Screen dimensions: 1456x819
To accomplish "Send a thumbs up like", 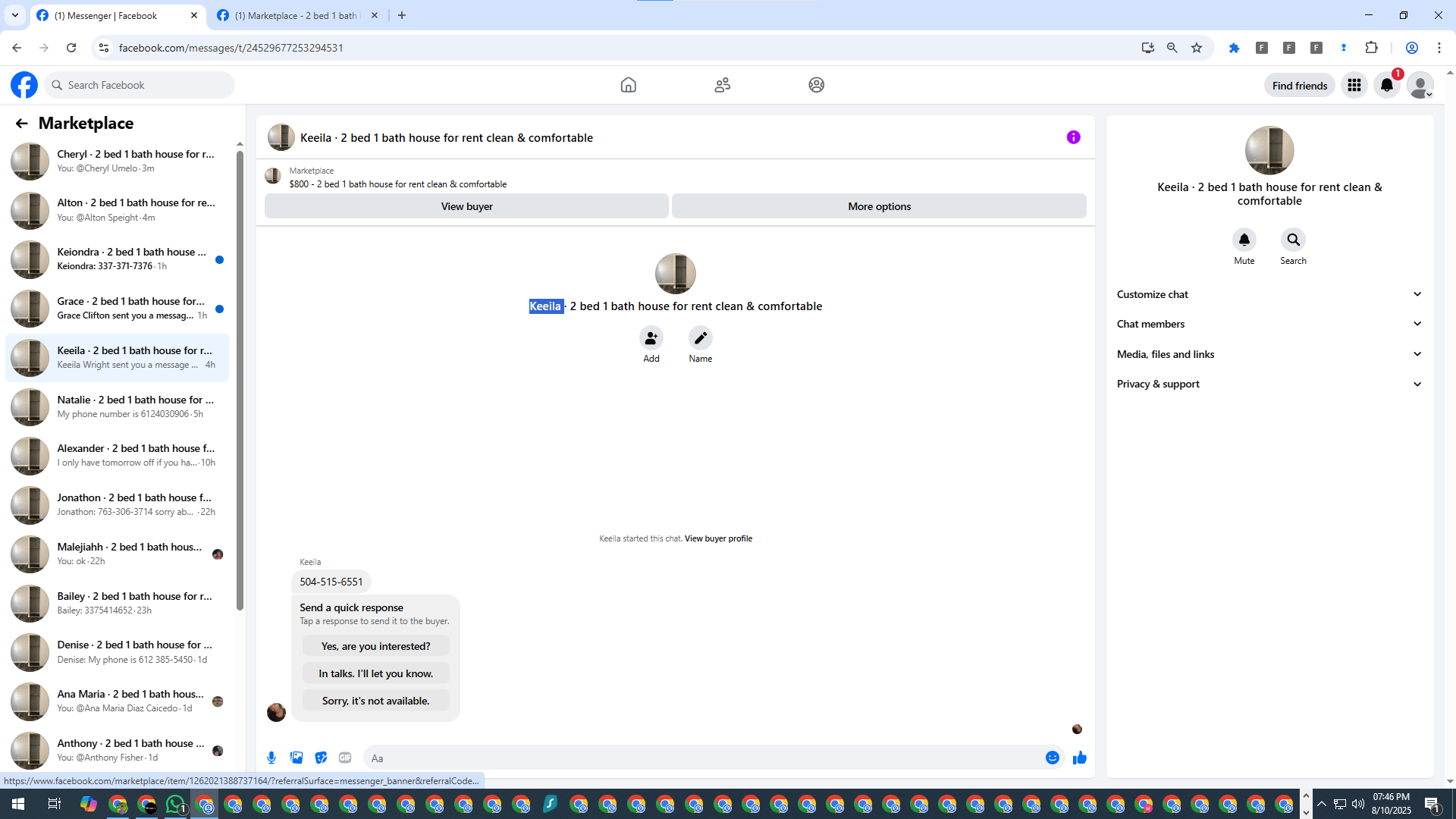I will [1080, 758].
